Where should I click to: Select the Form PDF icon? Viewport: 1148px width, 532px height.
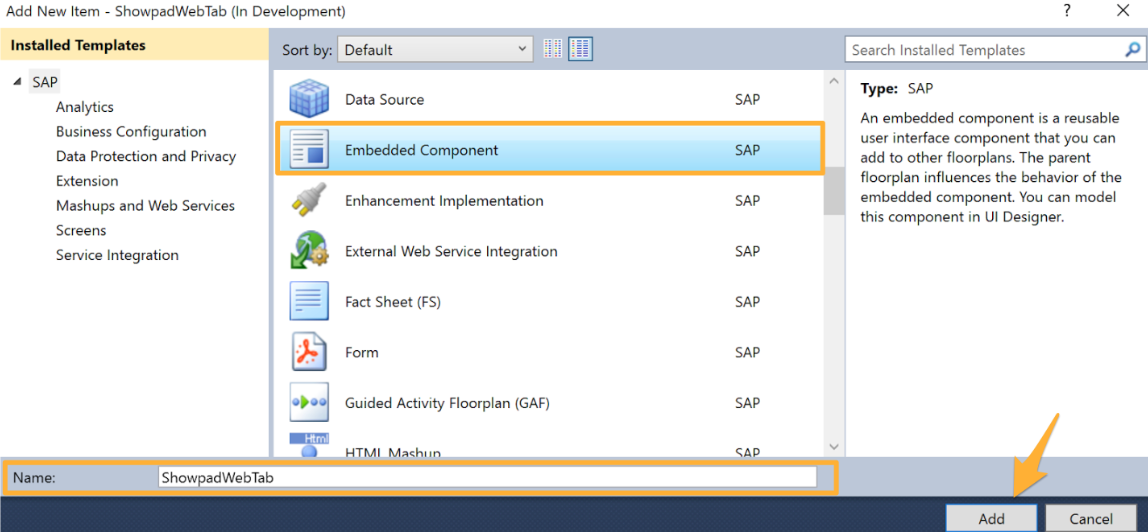click(308, 352)
